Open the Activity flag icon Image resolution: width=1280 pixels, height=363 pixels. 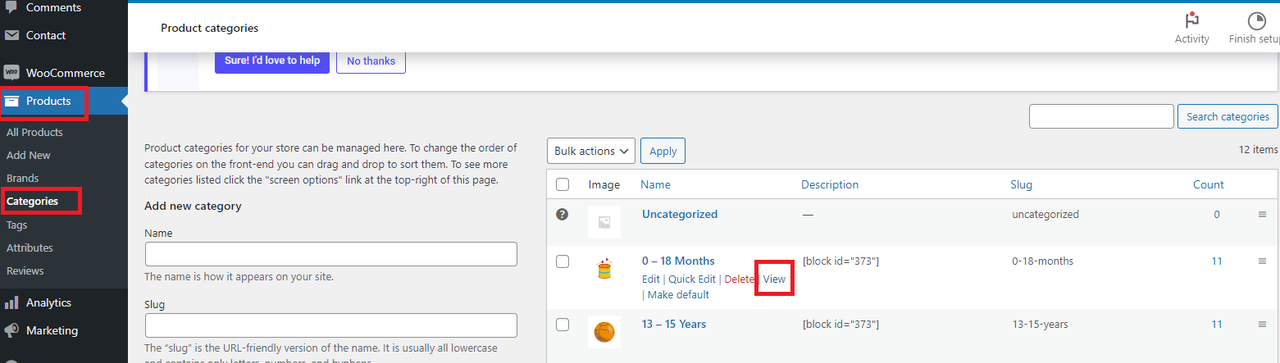click(1191, 21)
